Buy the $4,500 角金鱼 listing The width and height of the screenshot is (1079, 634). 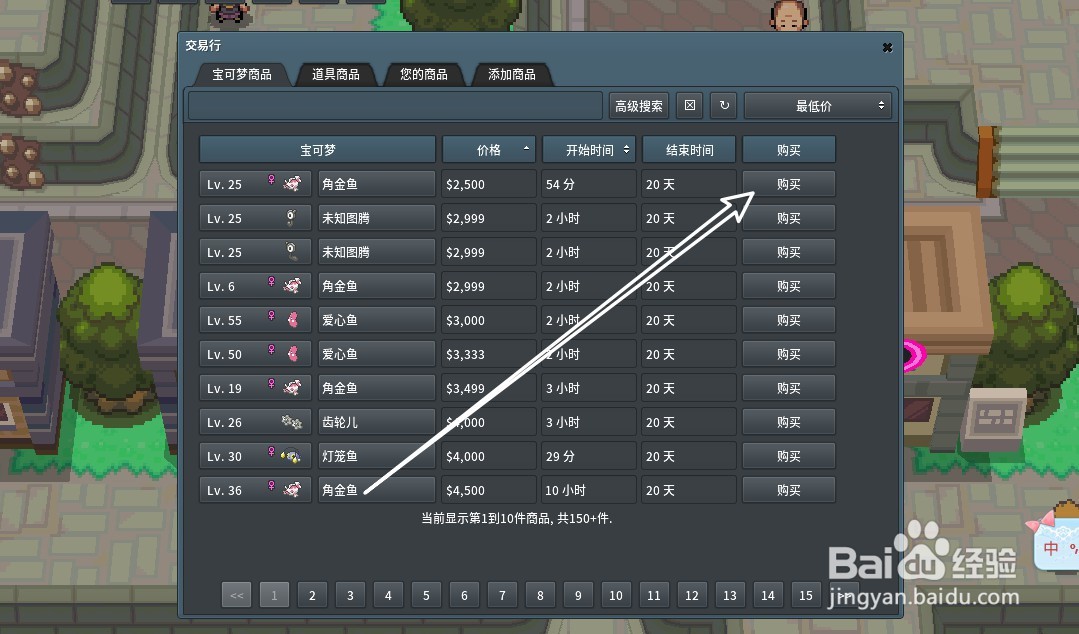(x=789, y=489)
